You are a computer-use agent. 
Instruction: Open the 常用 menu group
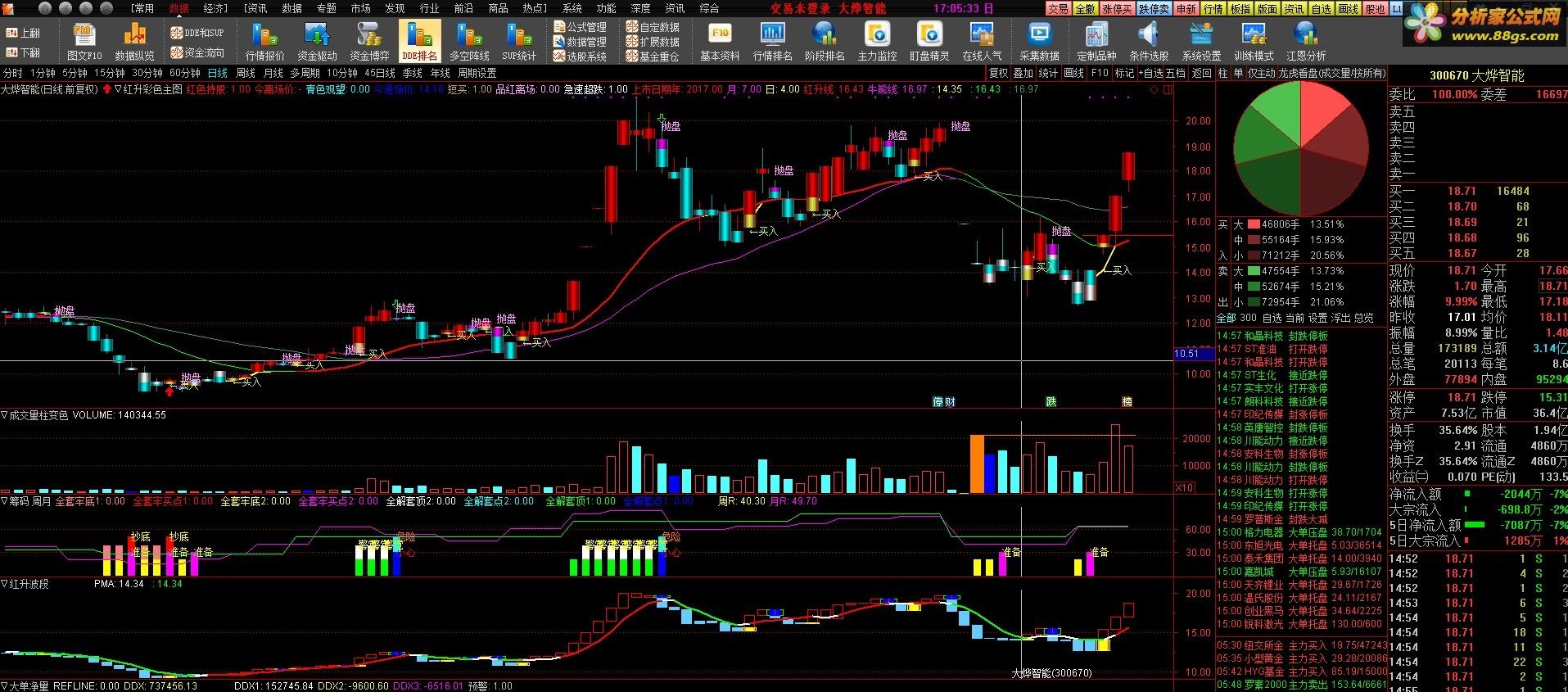[143, 8]
